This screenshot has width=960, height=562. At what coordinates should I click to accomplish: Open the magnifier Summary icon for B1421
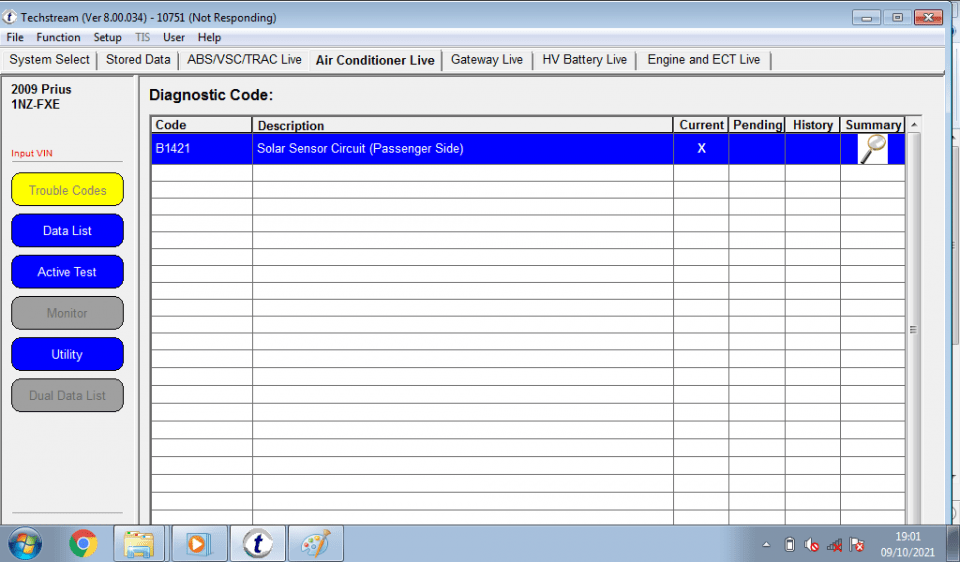coord(872,149)
